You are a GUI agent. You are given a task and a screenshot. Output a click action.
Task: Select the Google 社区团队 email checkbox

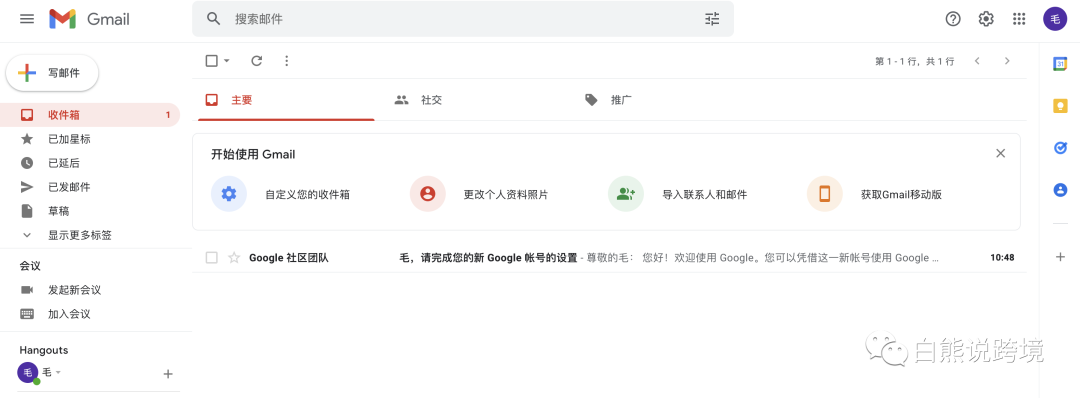[x=211, y=258]
